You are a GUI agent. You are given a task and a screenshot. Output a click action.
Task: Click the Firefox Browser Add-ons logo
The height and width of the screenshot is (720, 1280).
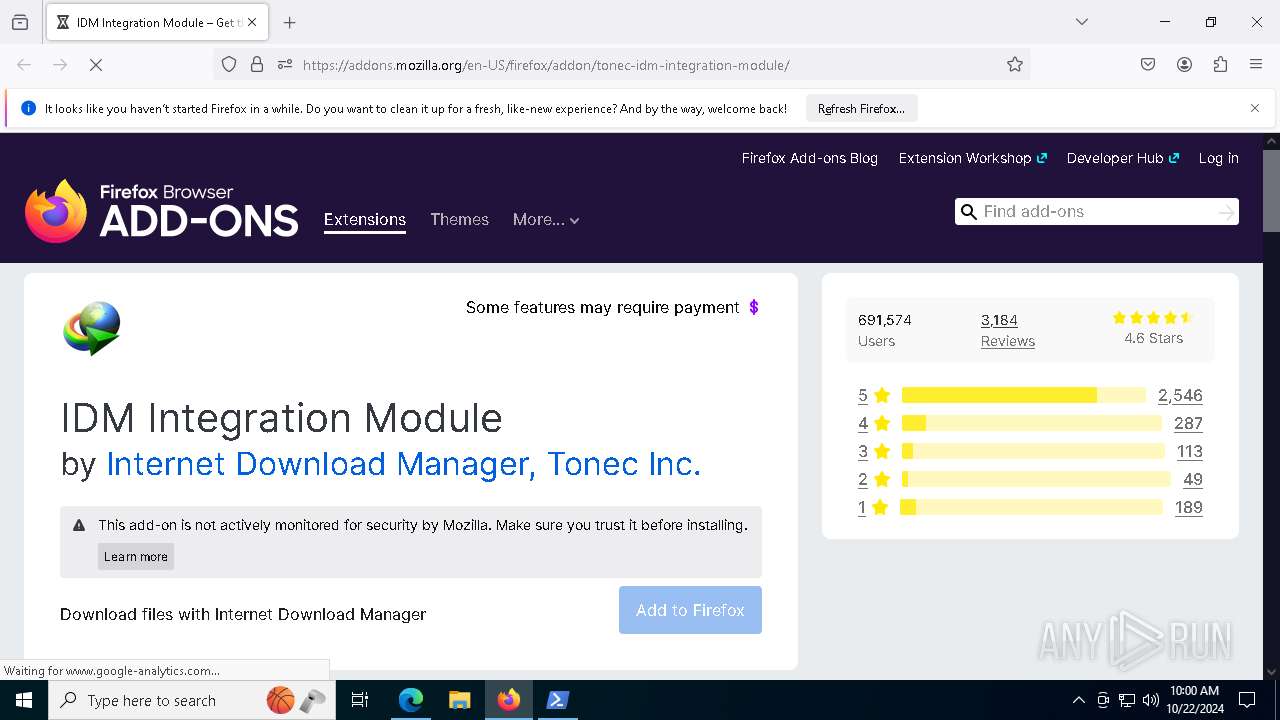(161, 211)
